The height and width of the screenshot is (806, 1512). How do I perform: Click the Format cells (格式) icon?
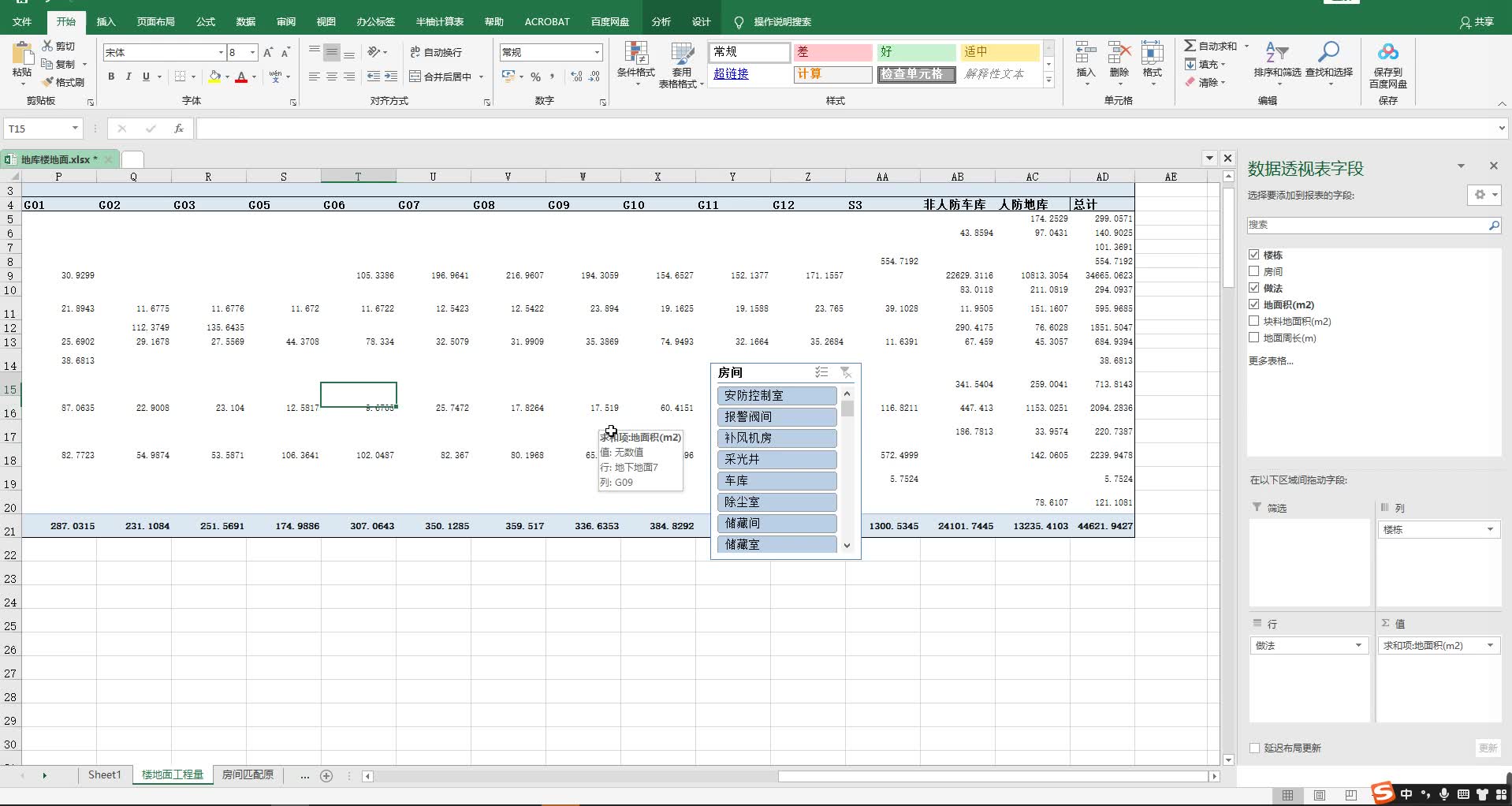tap(1153, 53)
